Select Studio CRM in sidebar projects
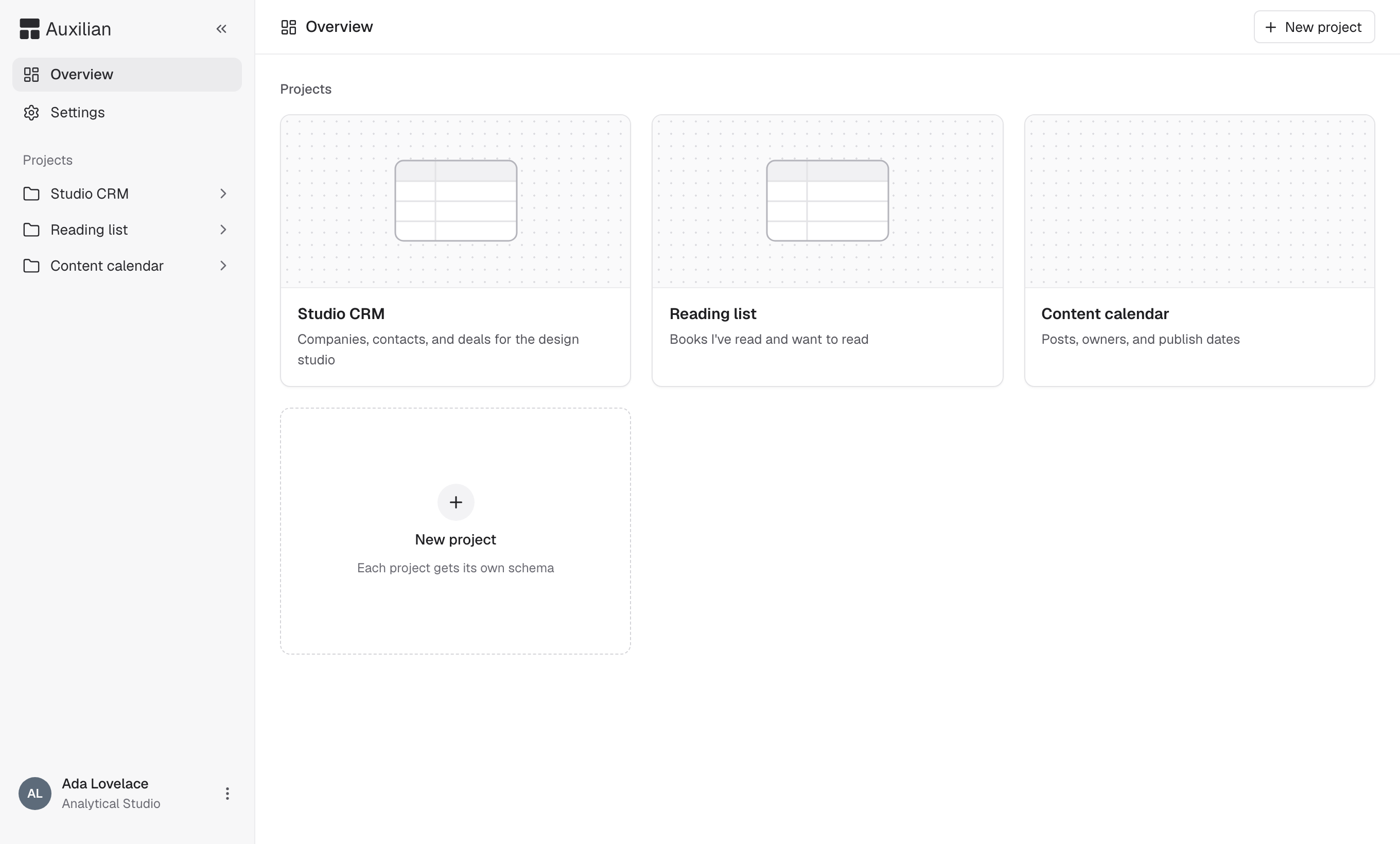Screen dimensions: 1400x844 127,194
